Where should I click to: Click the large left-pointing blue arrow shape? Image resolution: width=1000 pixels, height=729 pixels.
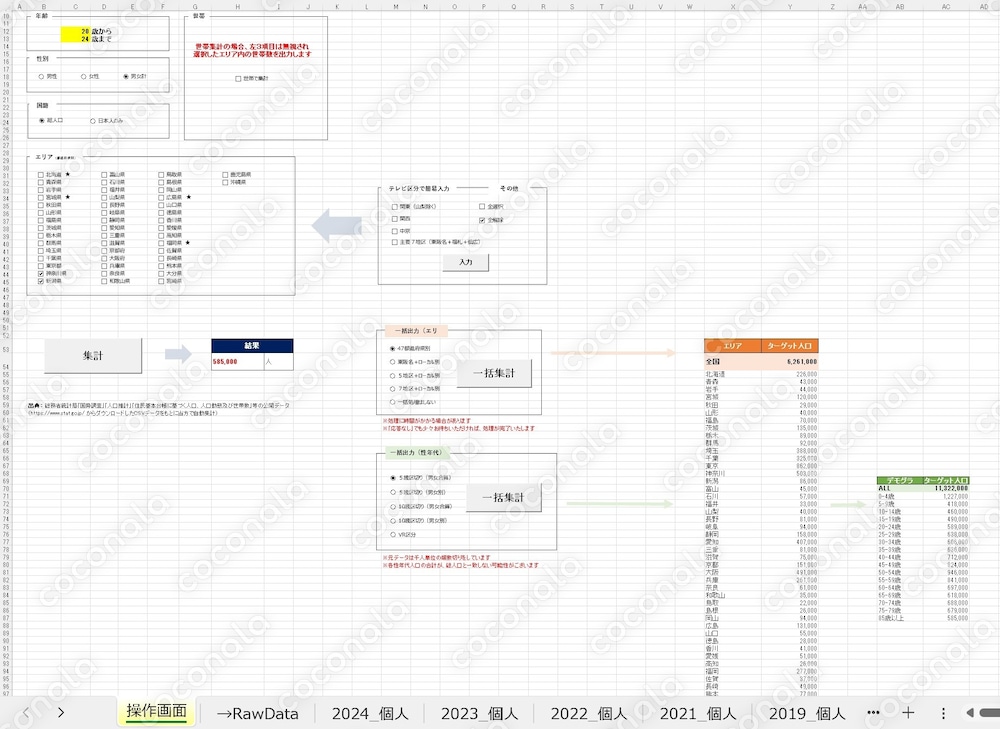337,226
